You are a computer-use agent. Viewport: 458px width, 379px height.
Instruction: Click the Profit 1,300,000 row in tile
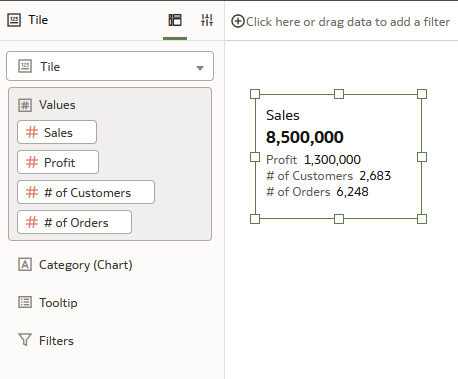point(313,160)
